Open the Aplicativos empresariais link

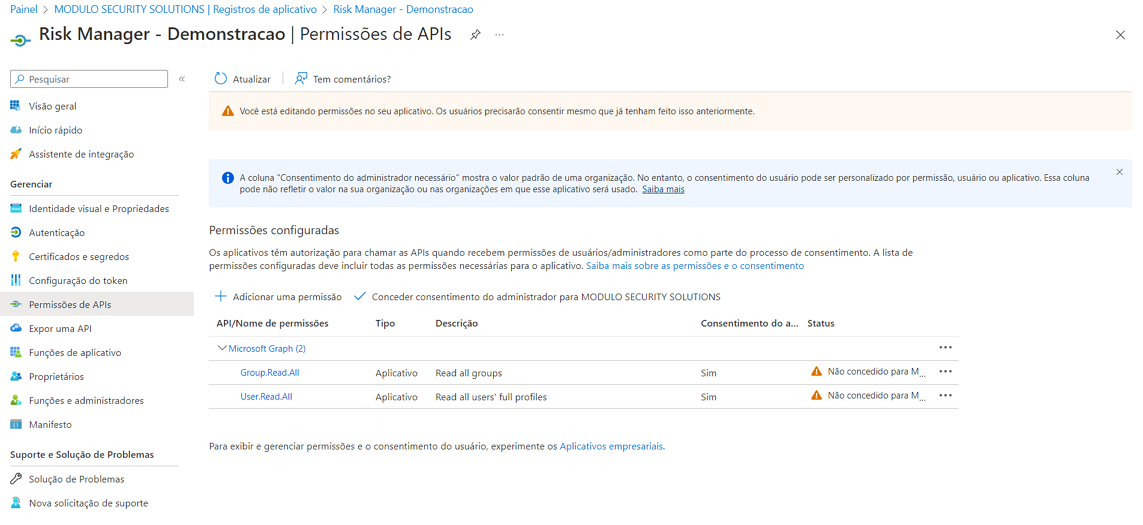tap(612, 446)
